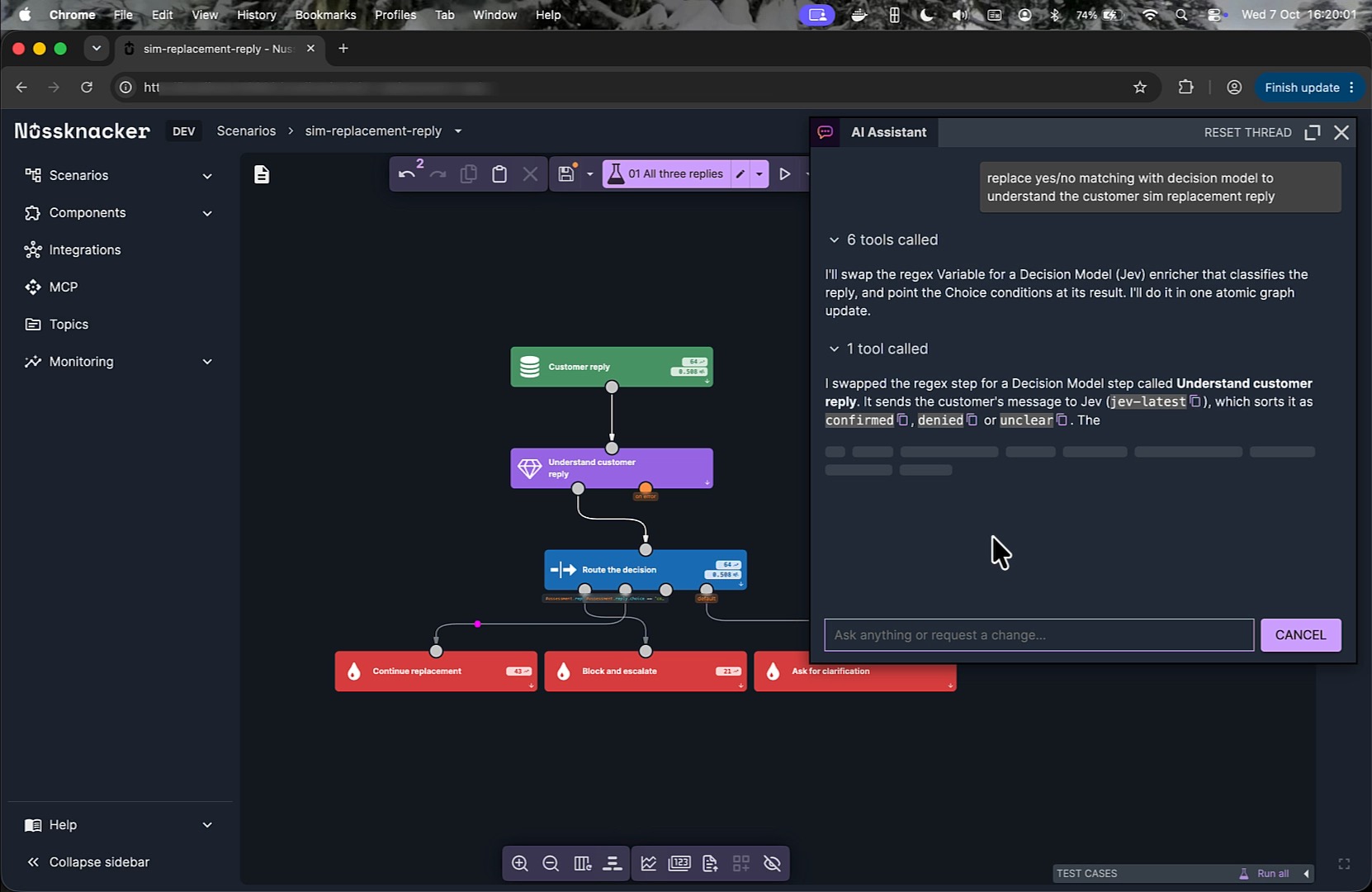The image size is (1372, 892).
Task: Click the CANCEL button in the assistant
Action: click(1300, 635)
